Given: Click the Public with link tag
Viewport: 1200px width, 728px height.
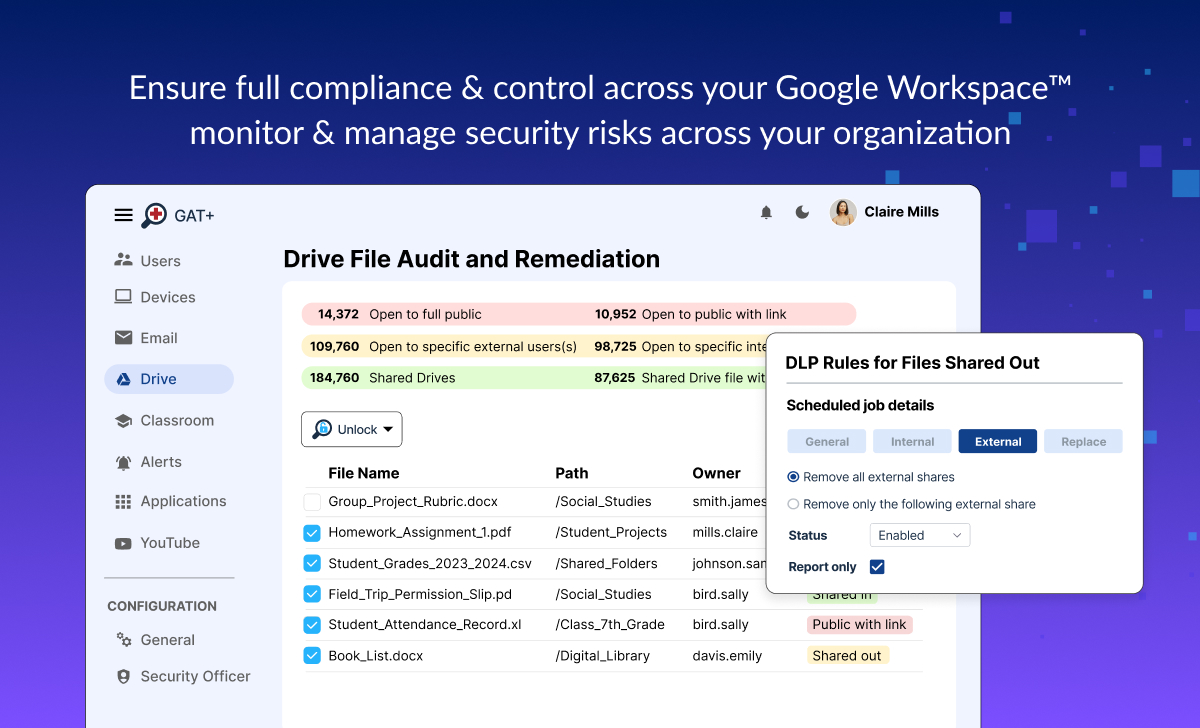Looking at the screenshot, I should (x=859, y=625).
